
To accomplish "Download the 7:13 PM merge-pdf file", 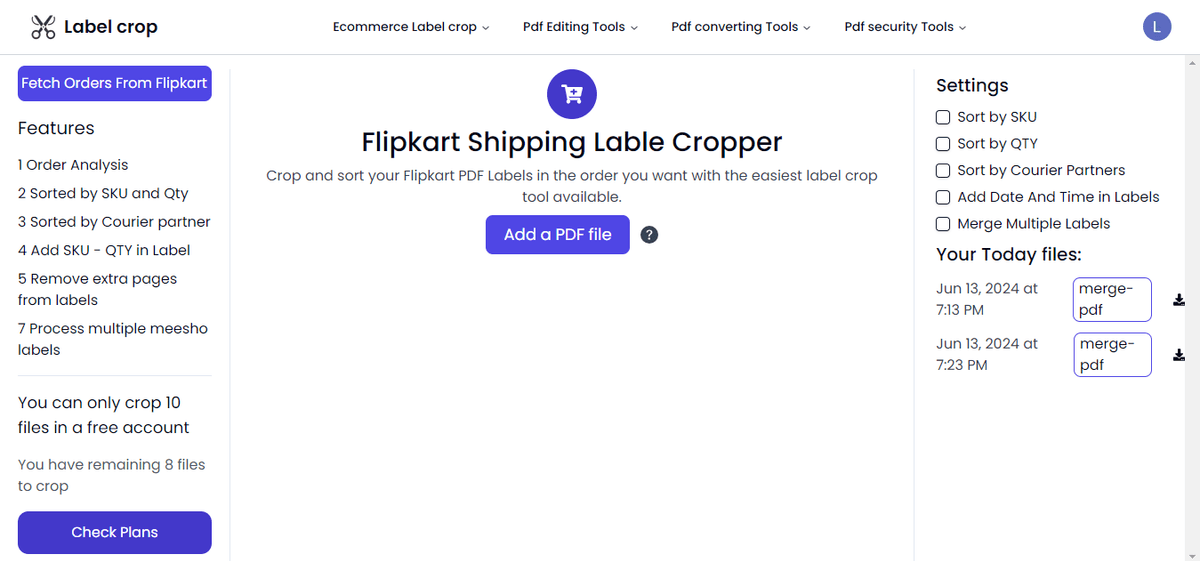I will coord(1179,300).
